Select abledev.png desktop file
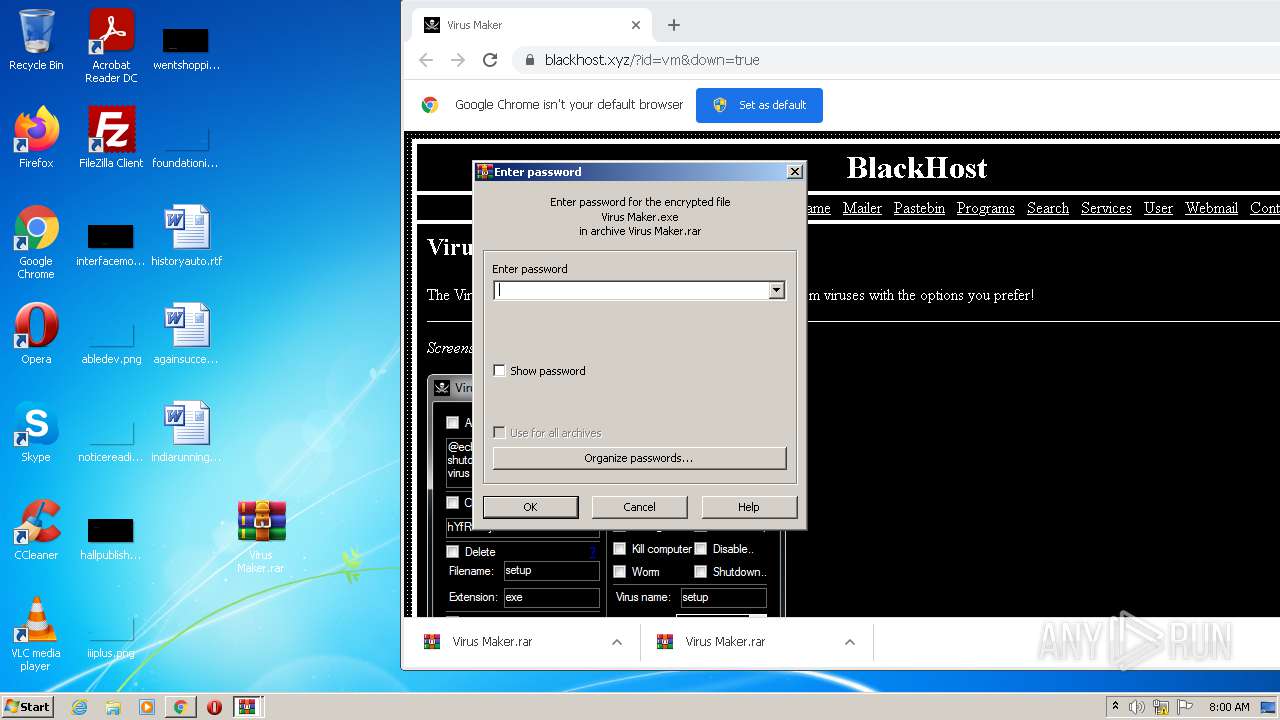Viewport: 1280px width, 720px height. pyautogui.click(x=111, y=343)
